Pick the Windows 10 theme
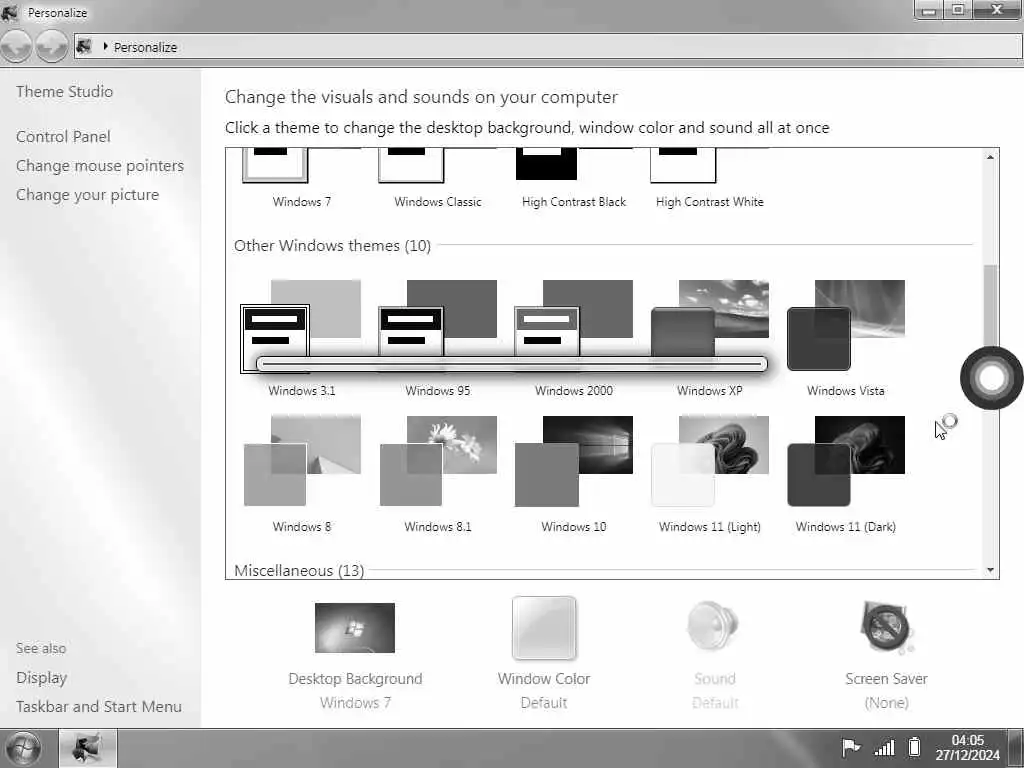This screenshot has width=1024, height=768. coord(573,461)
